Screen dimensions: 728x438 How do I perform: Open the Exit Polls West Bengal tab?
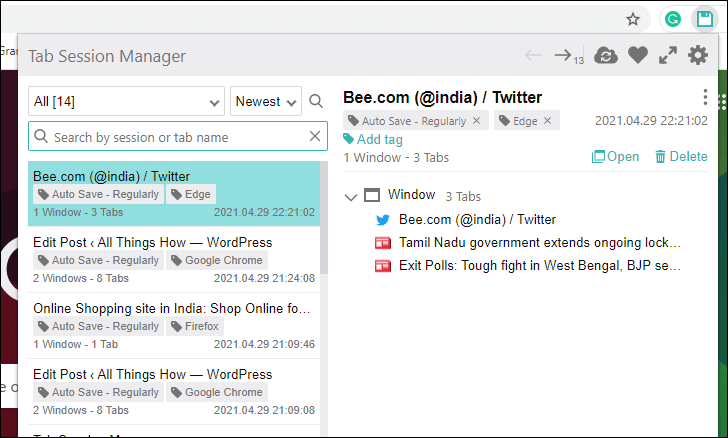(540, 266)
